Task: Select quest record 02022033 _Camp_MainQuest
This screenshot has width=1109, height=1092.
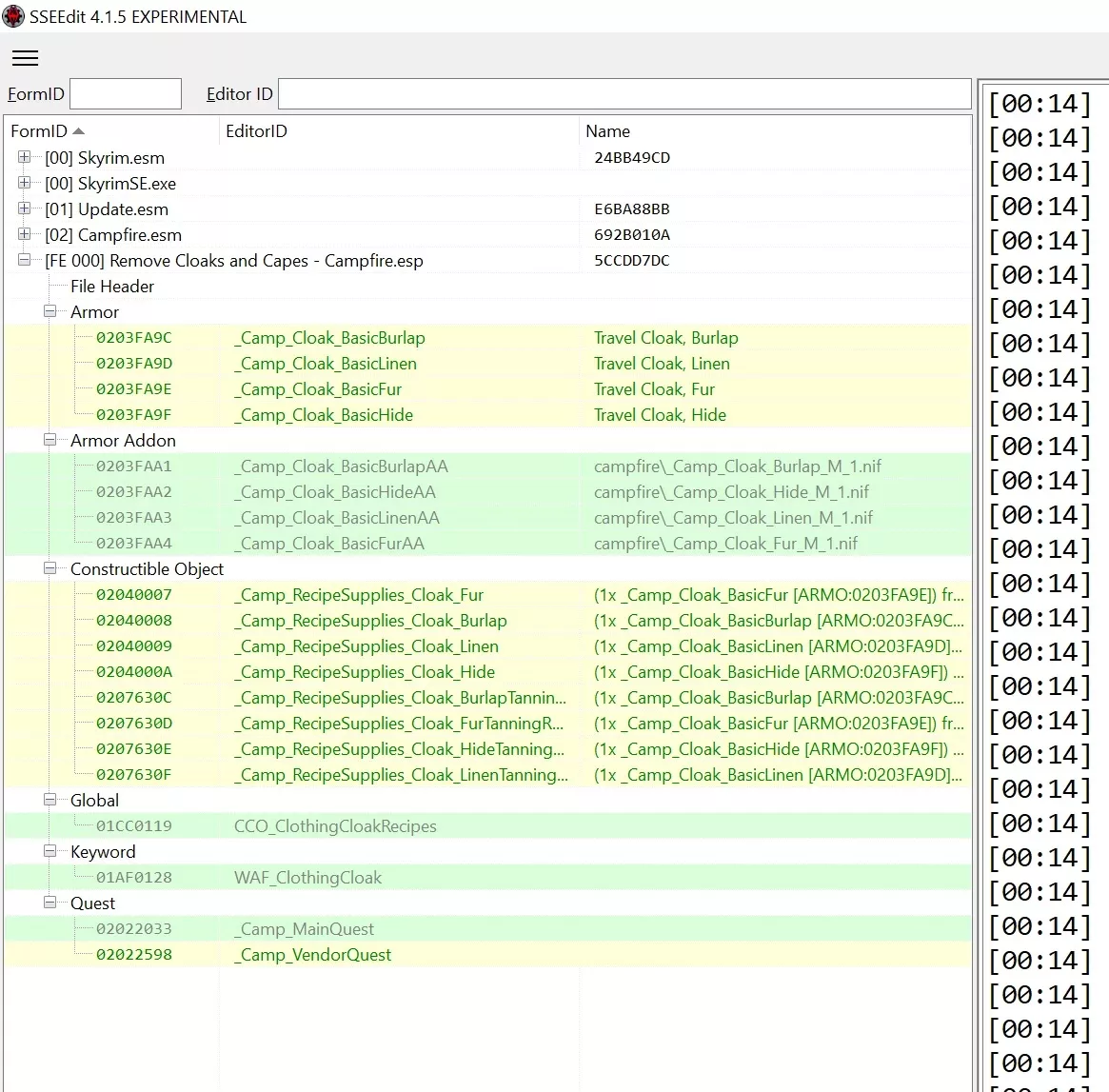Action: click(x=488, y=928)
